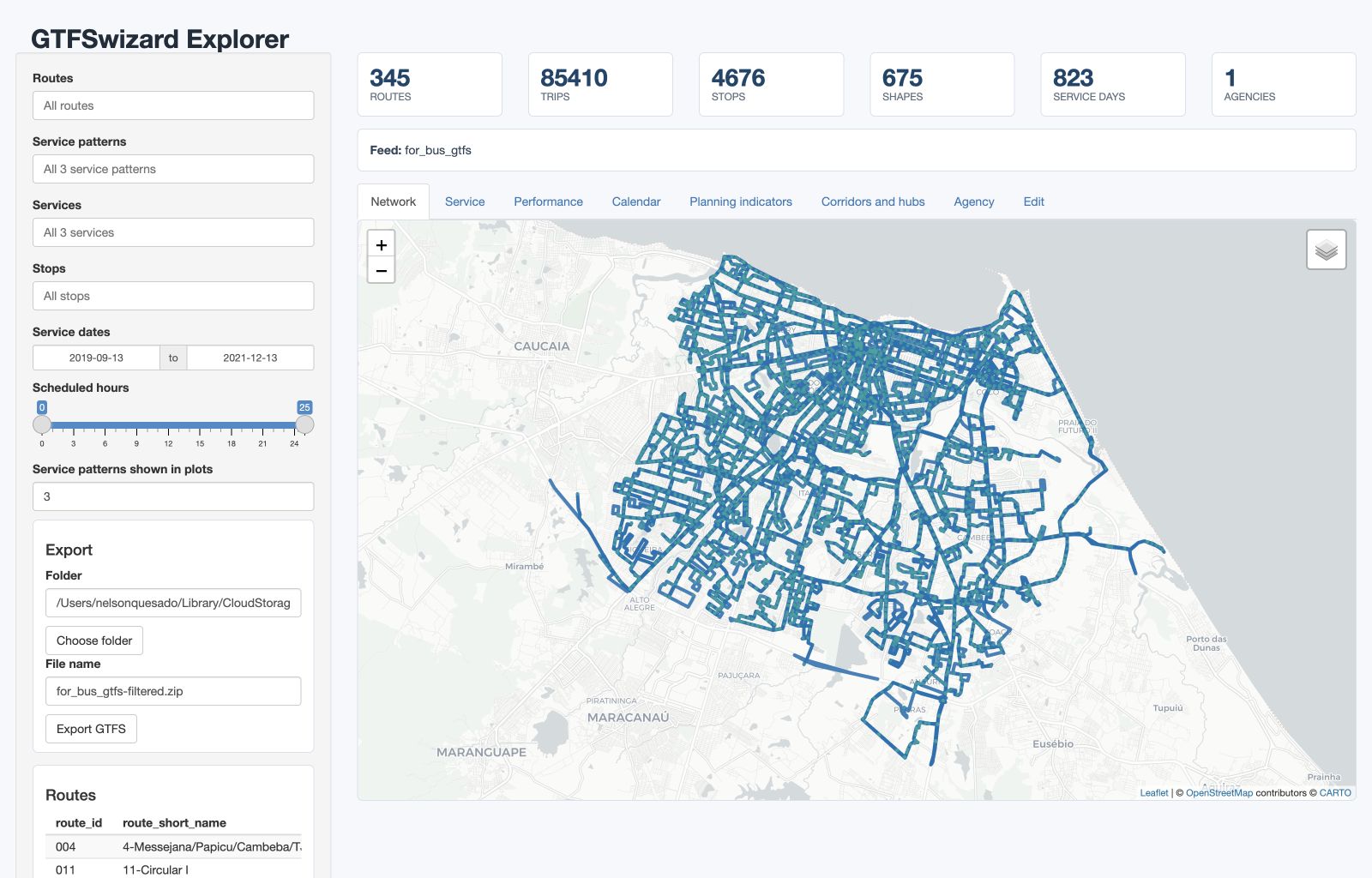Open the CARTO attribution link
Viewport: 1372px width, 878px height.
tap(1335, 793)
